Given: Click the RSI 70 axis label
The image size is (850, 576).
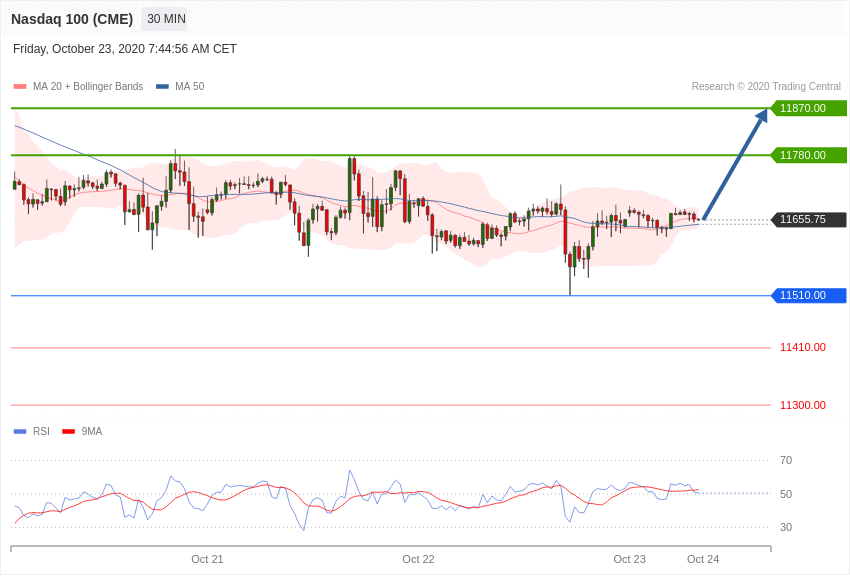Looking at the screenshot, I should pos(786,461).
